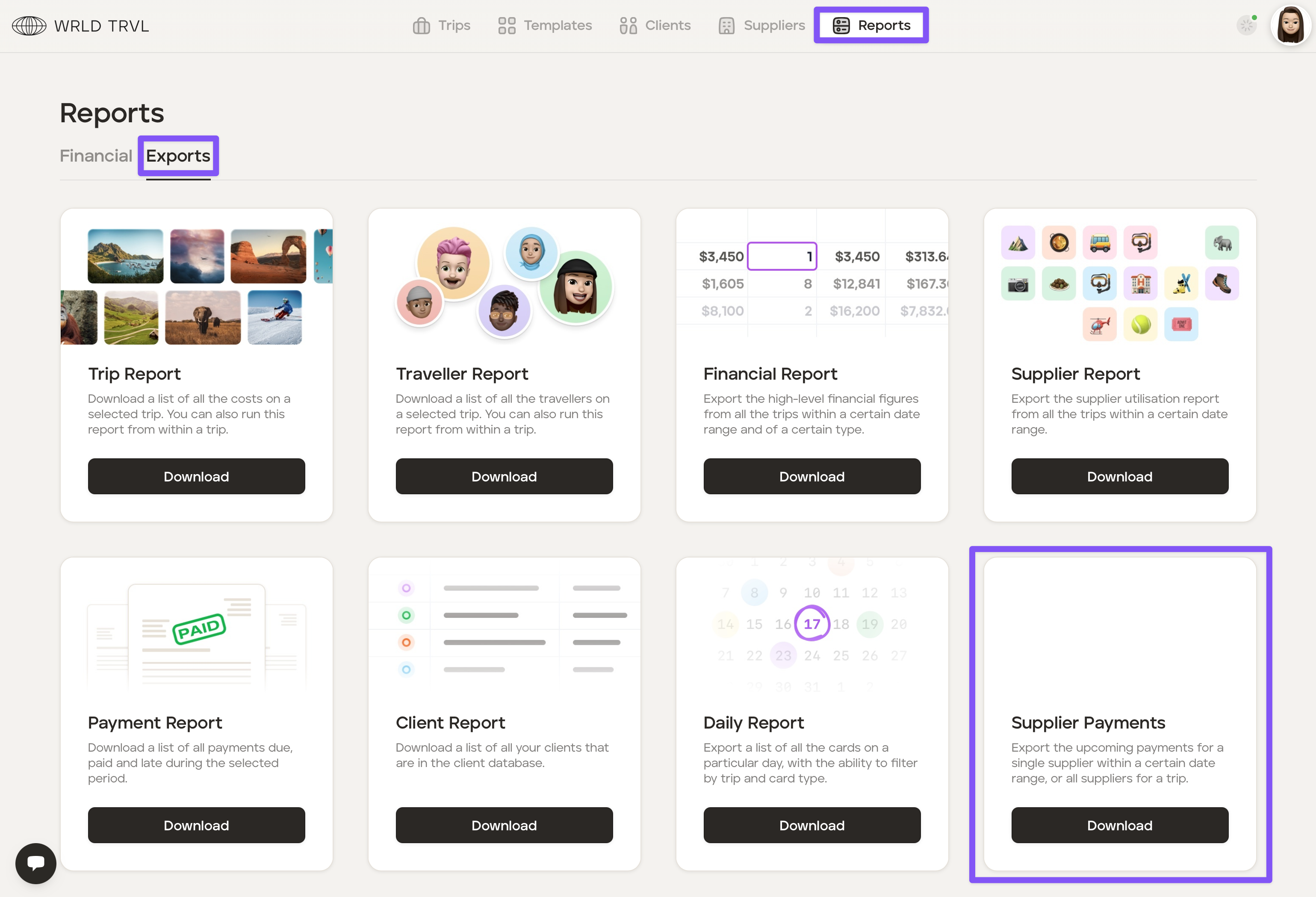Click the helicopter emoji tile
Screen dimensions: 1316x897
[1099, 325]
